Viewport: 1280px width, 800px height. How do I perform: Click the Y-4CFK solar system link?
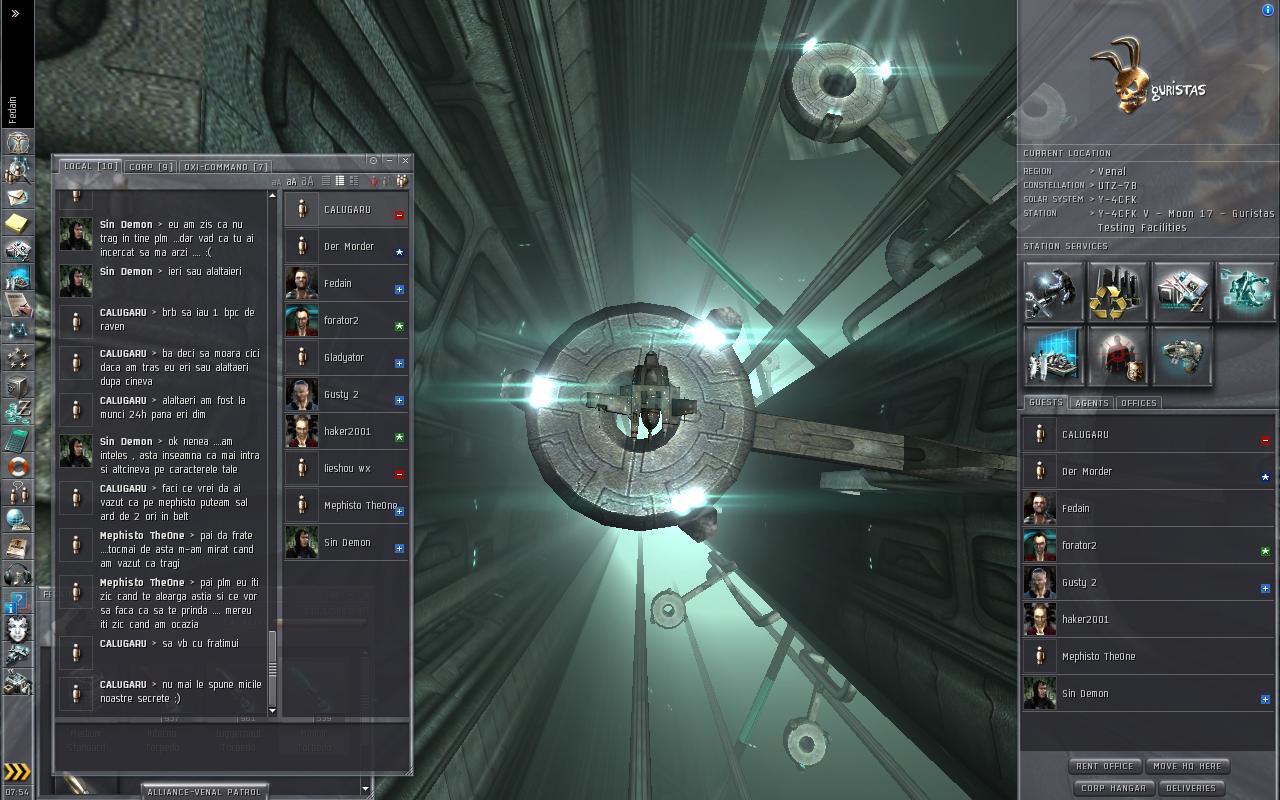coord(1117,199)
